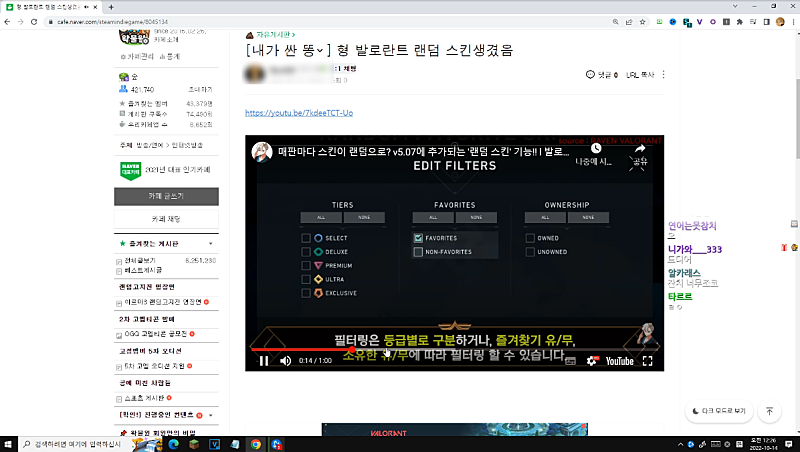Click ALL button under FAVORITES
The height and width of the screenshot is (452, 800).
tap(433, 217)
